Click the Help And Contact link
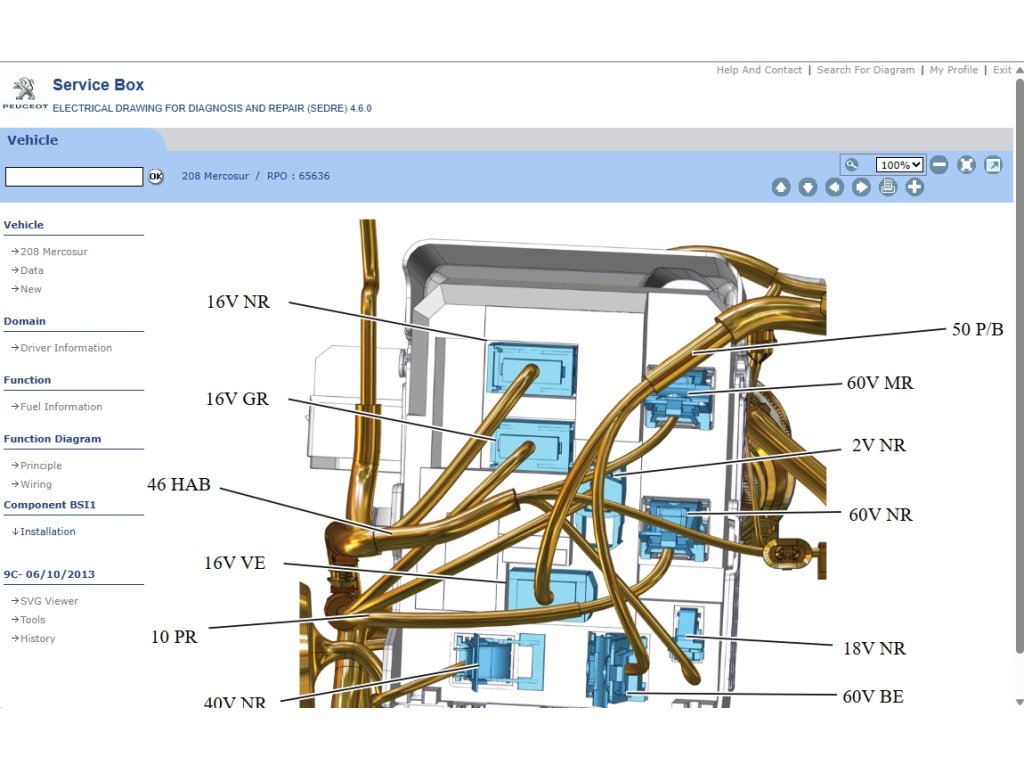Screen dimensions: 1024x768 pos(759,70)
